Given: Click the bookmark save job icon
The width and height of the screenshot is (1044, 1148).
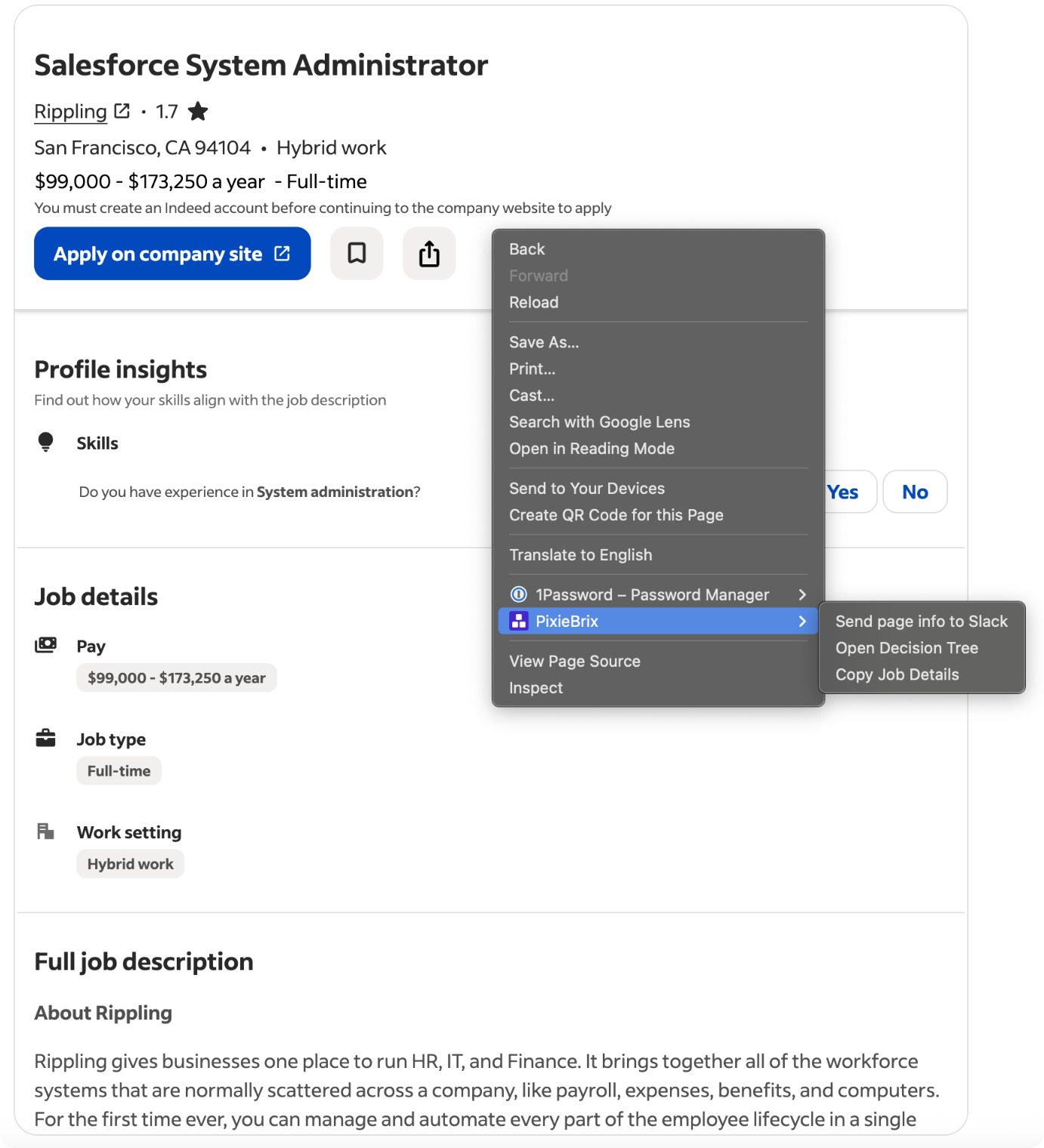Looking at the screenshot, I should click(357, 254).
